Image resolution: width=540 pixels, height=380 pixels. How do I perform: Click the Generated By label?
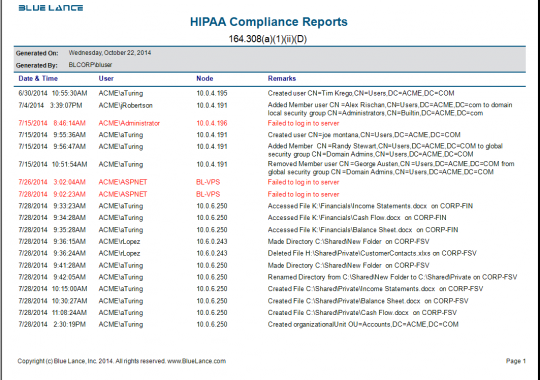(x=37, y=65)
